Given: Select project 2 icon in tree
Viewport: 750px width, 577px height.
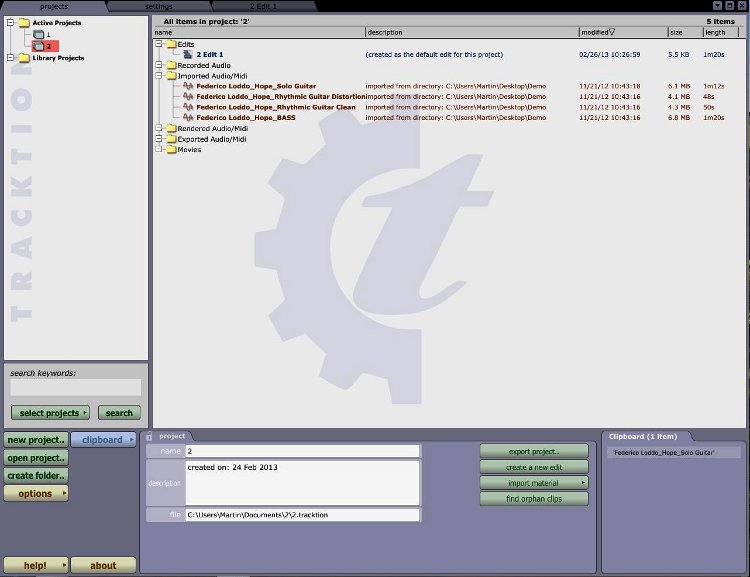Looking at the screenshot, I should (x=39, y=46).
